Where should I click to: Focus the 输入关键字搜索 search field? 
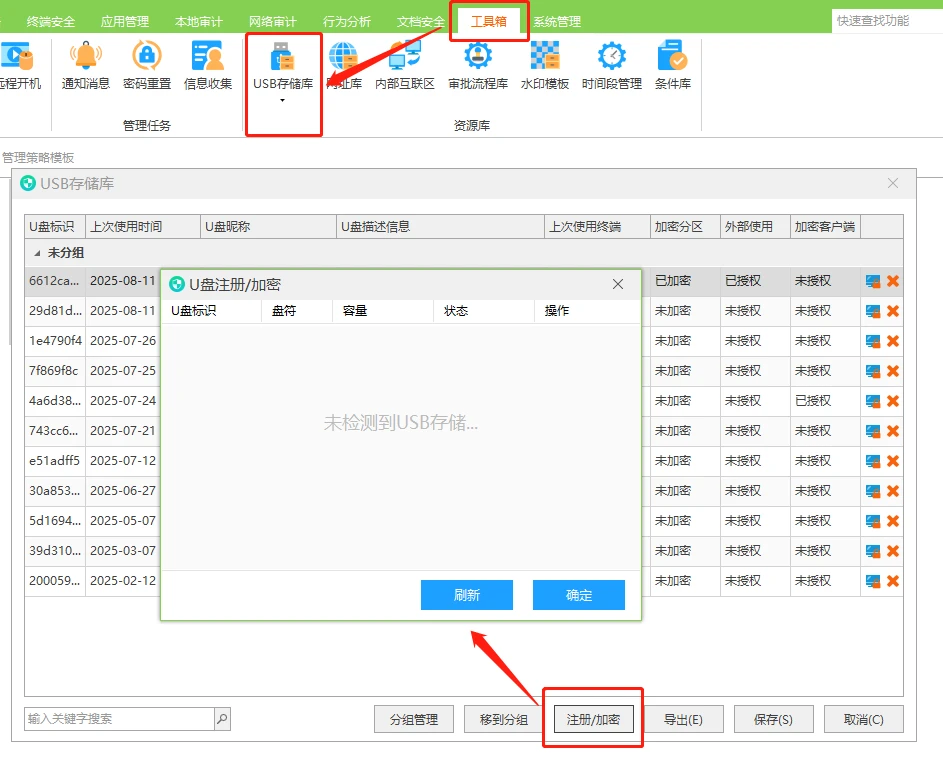pyautogui.click(x=120, y=718)
